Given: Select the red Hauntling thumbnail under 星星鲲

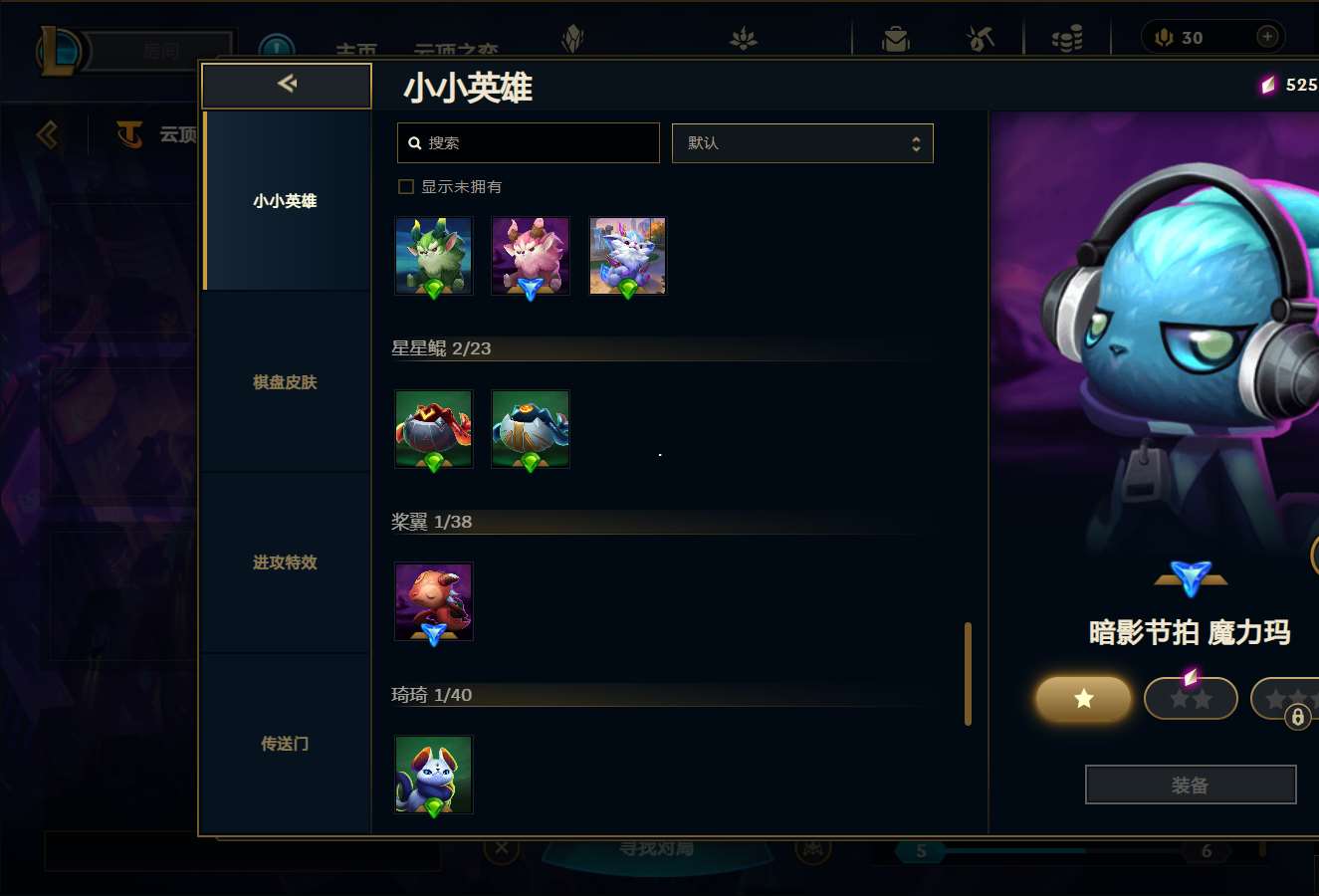Looking at the screenshot, I should tap(433, 429).
